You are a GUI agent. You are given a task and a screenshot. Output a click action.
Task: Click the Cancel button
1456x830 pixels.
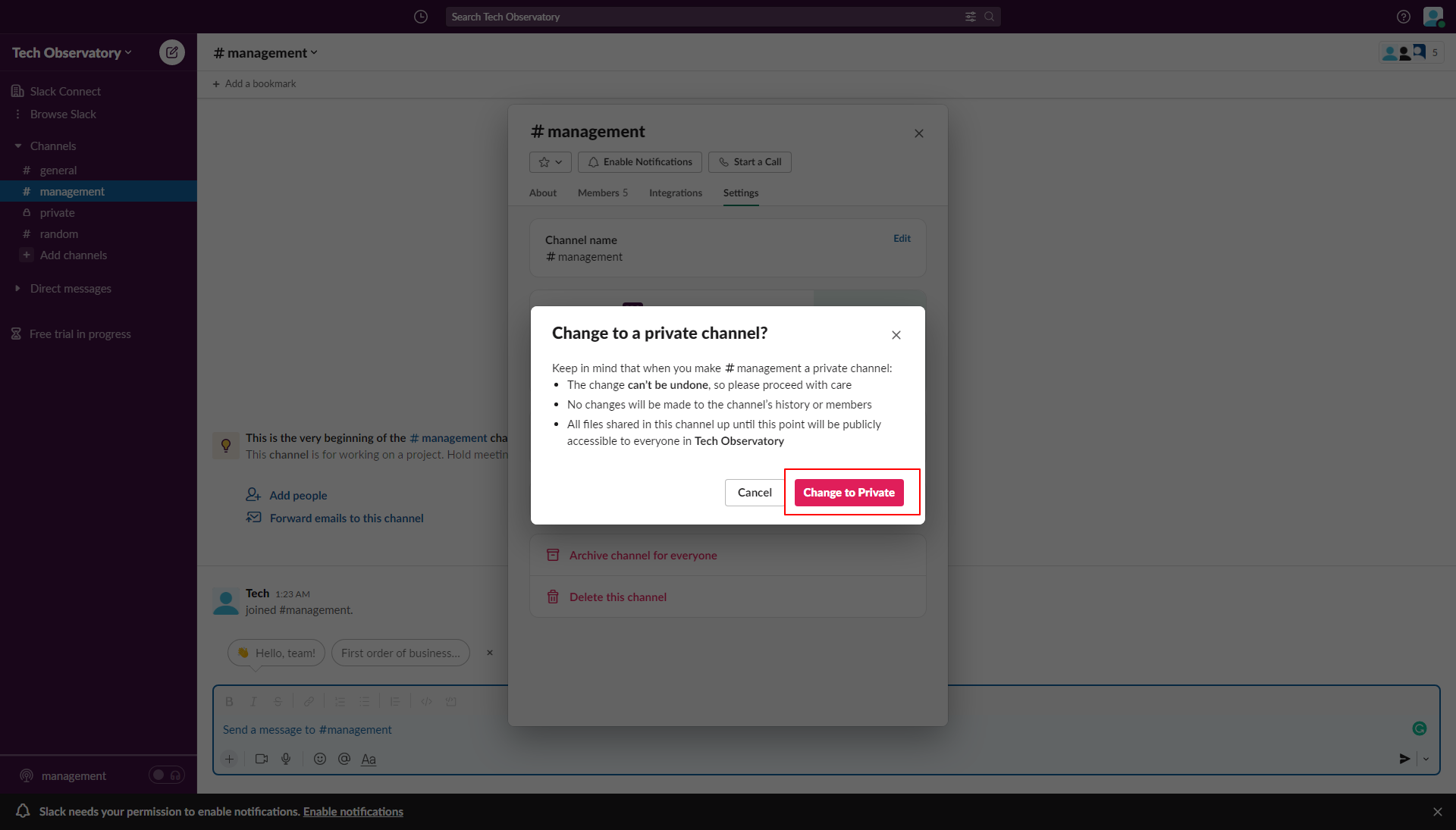pos(755,493)
